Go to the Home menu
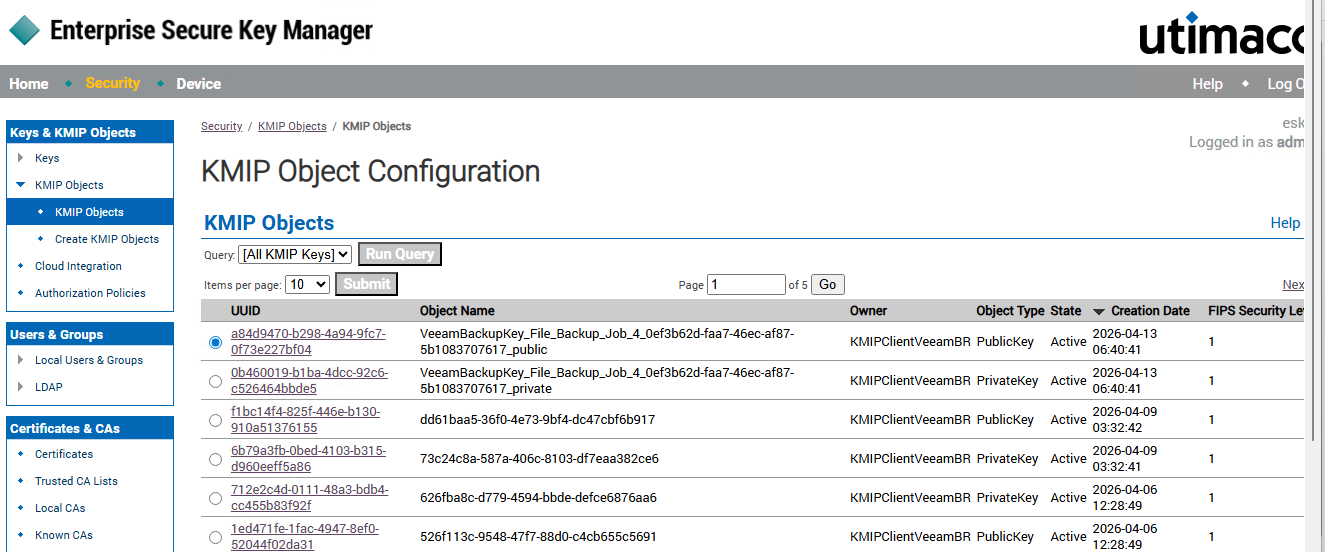Screen dimensions: 1325x552 coord(29,84)
